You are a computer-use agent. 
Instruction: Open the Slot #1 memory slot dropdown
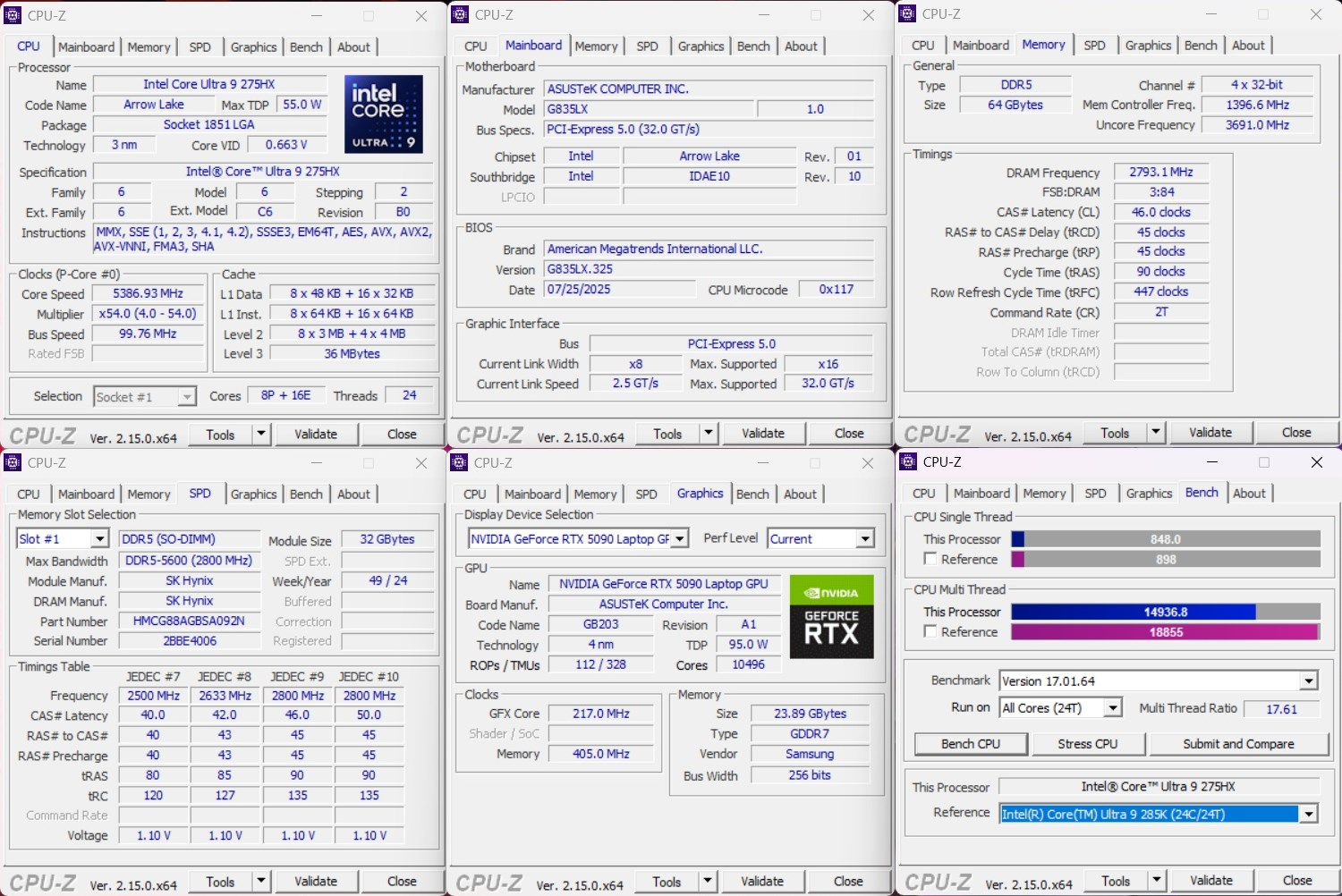click(x=99, y=539)
